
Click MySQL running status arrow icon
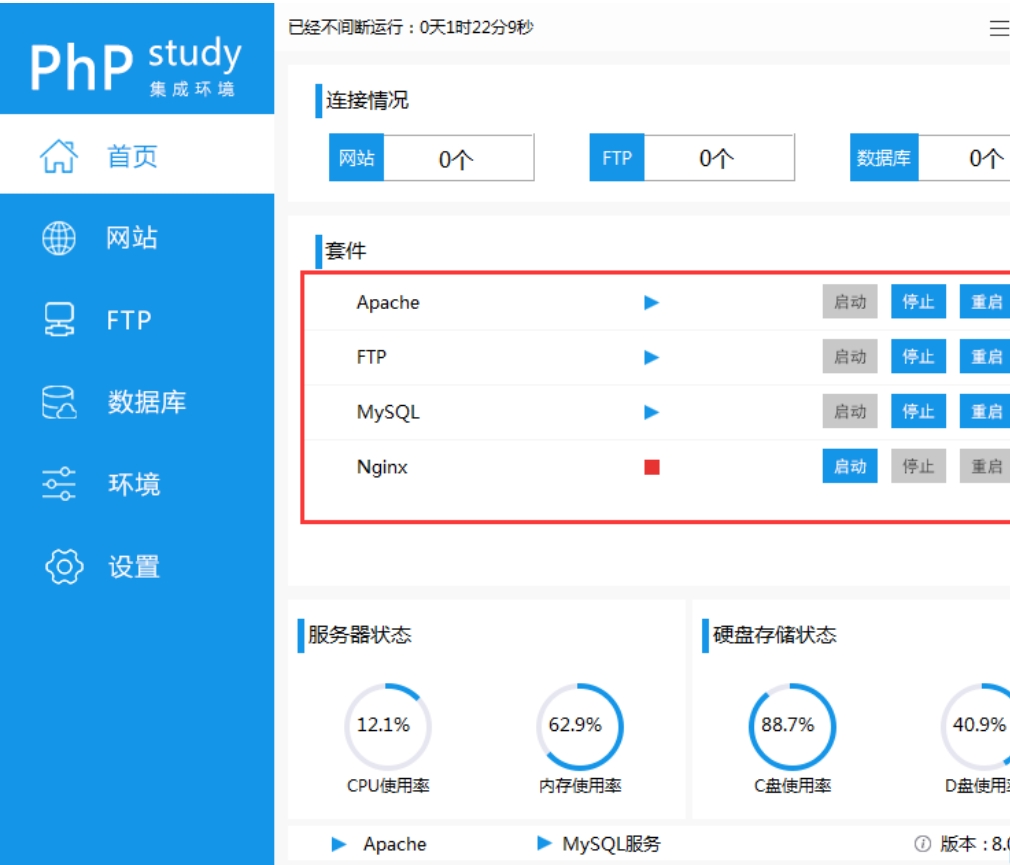[651, 412]
